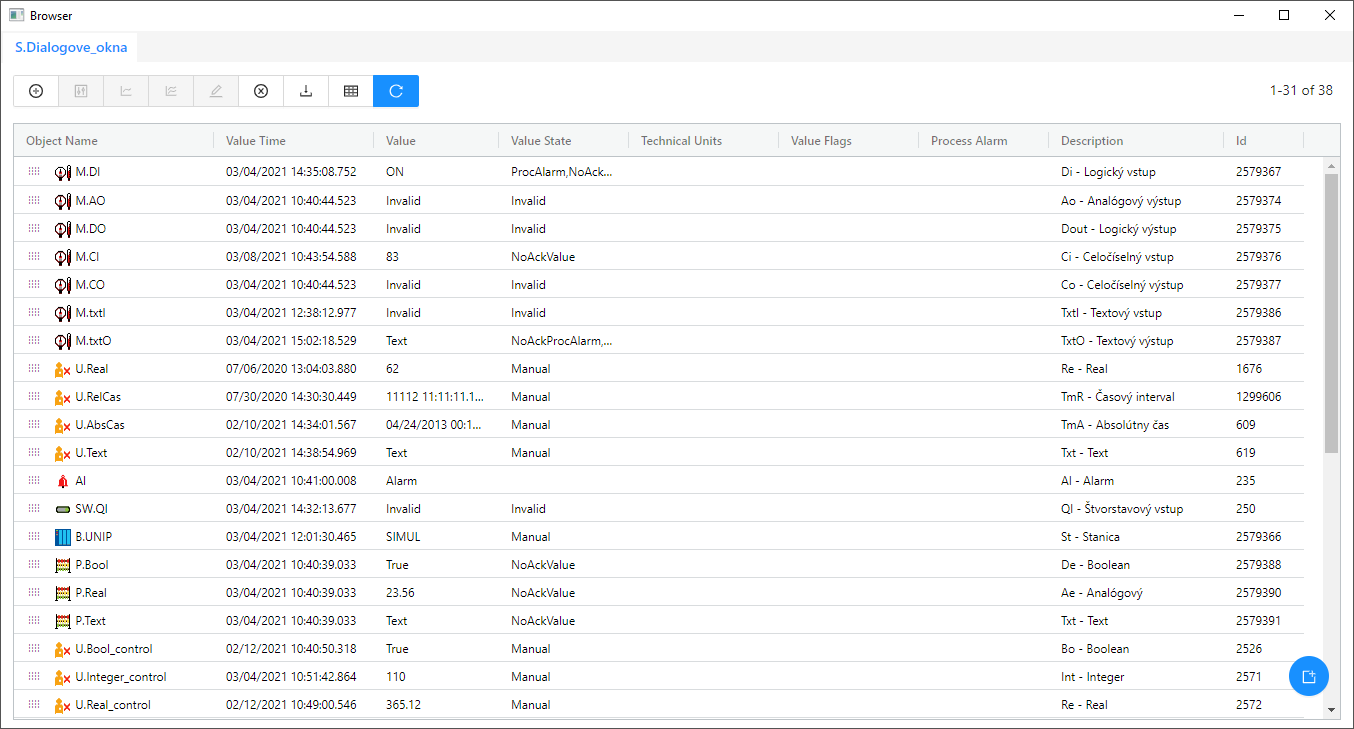
Task: Click the control sliders toolbar icon
Action: coord(81,91)
